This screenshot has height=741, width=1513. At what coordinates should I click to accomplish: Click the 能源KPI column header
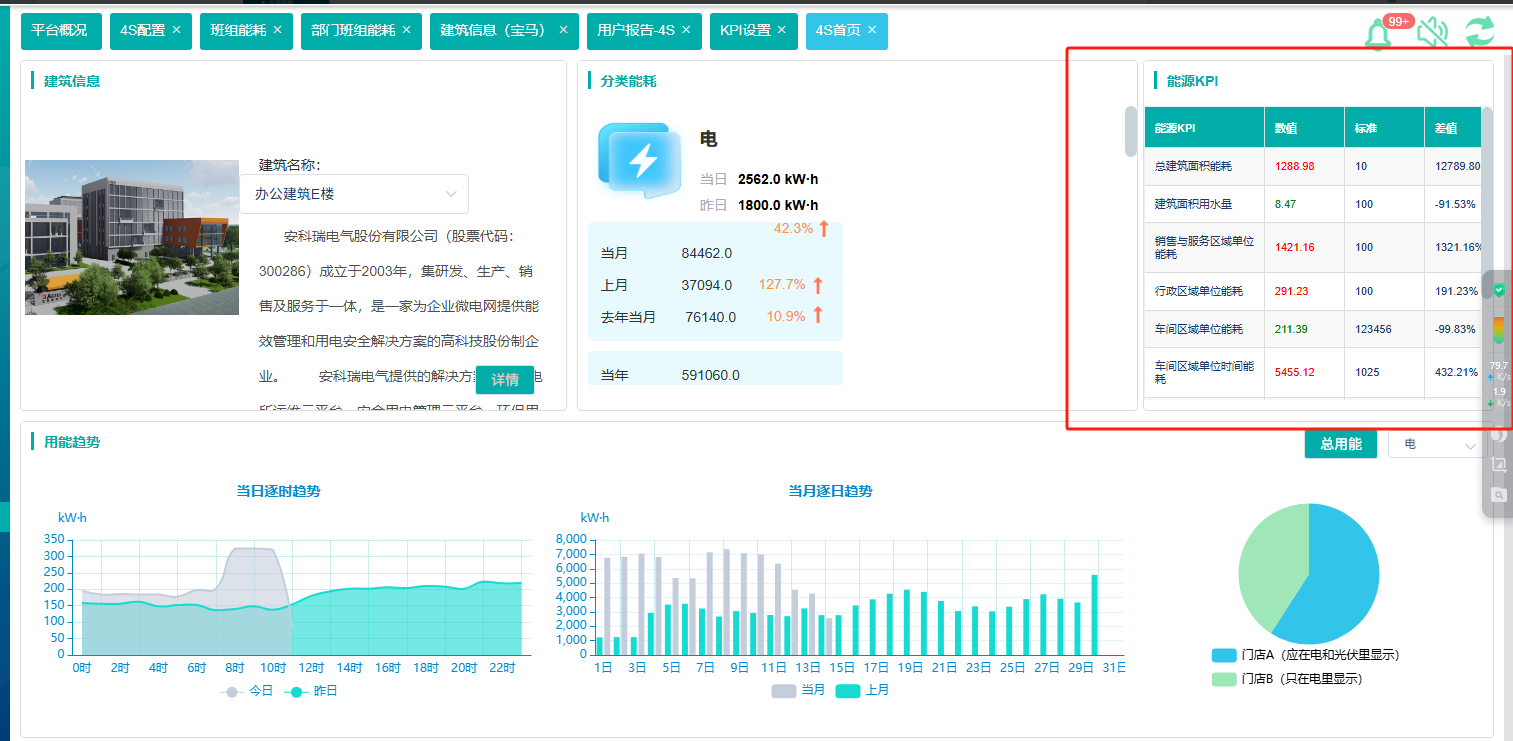click(x=1204, y=128)
